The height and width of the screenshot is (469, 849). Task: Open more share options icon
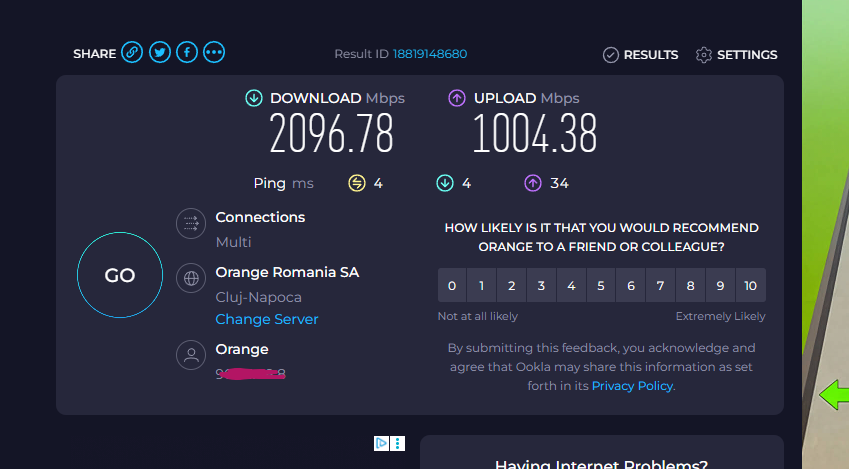point(214,53)
